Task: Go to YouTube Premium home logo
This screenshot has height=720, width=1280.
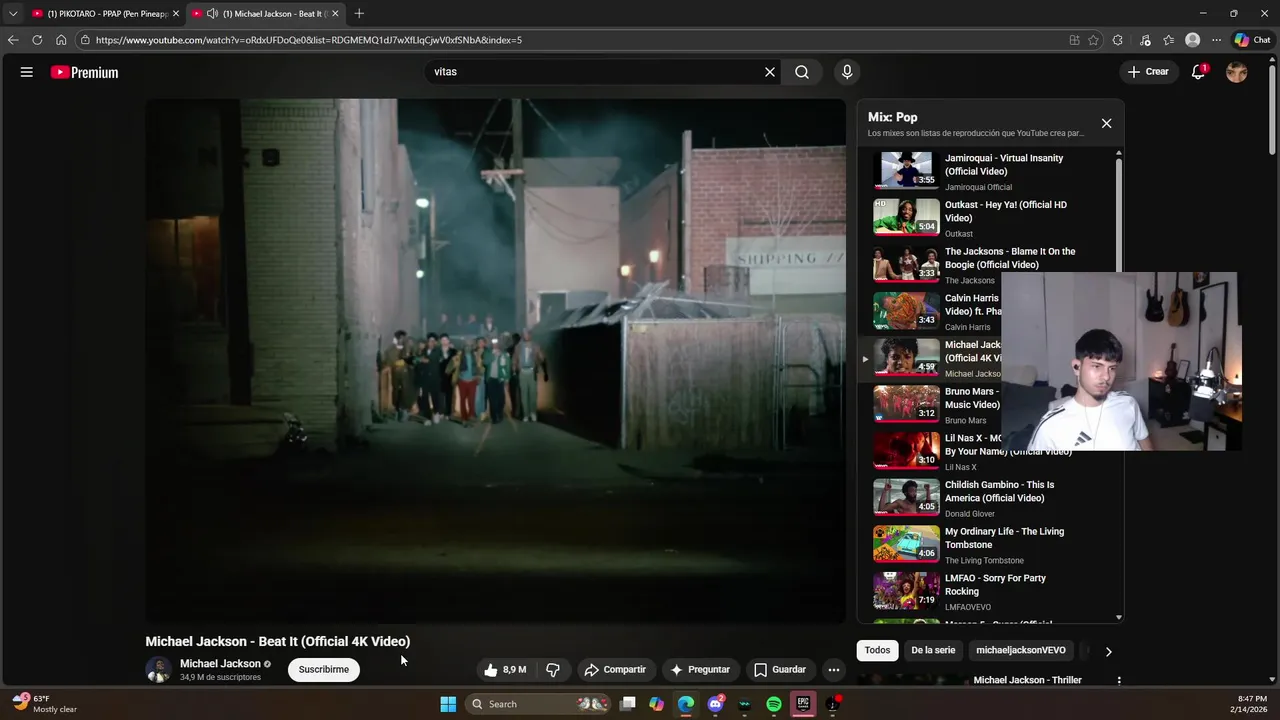Action: (x=85, y=72)
